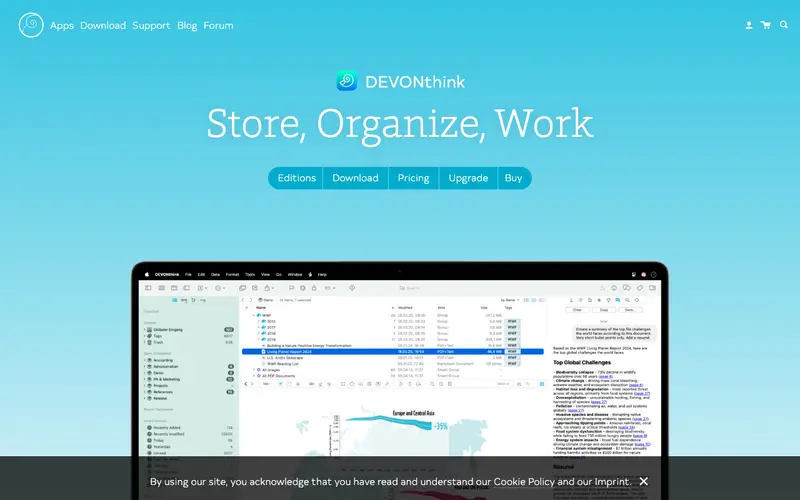Image resolution: width=800 pixels, height=500 pixels.
Task: Click the Buy pill button
Action: click(514, 178)
